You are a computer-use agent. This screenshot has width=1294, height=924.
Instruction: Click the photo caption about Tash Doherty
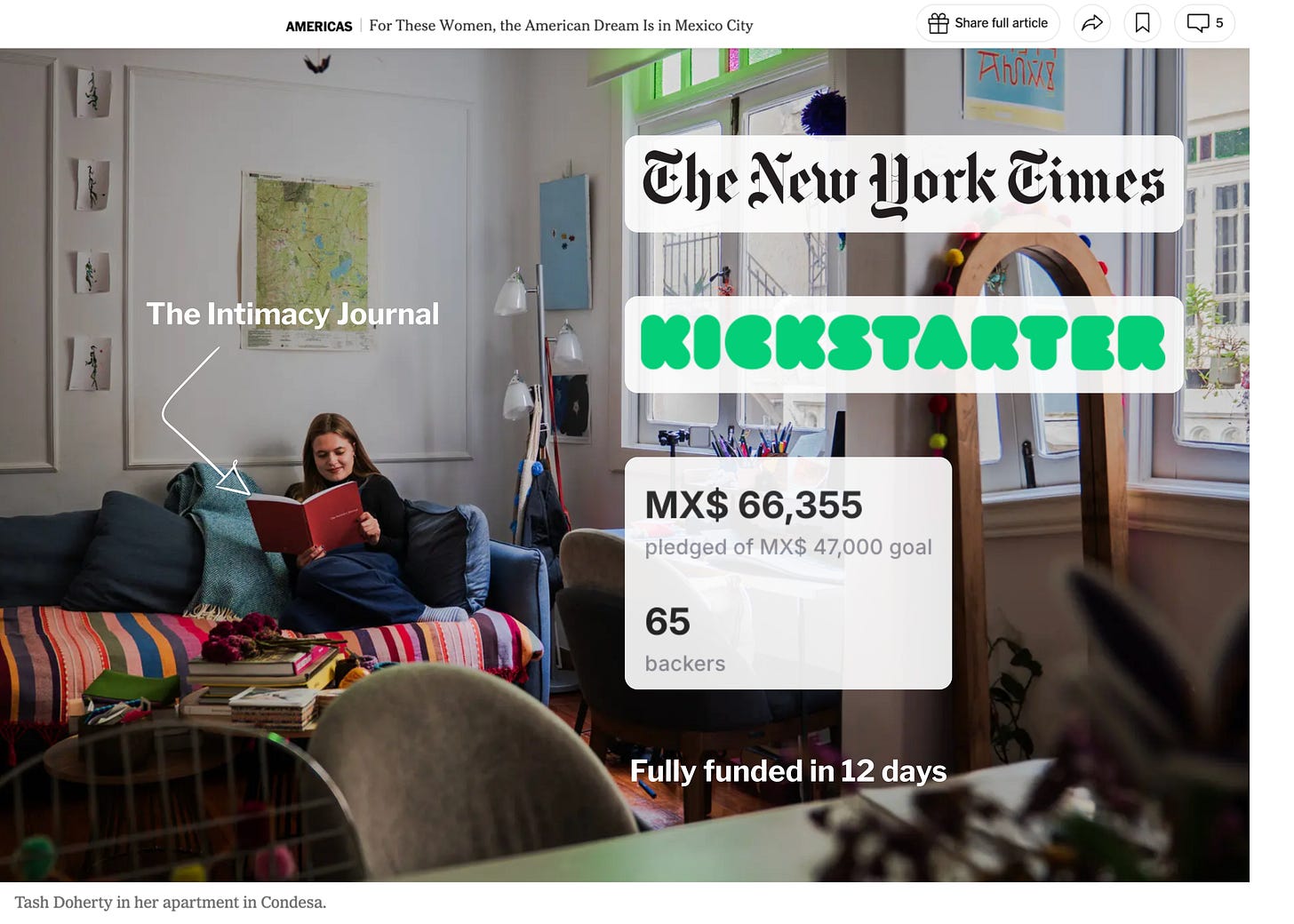pyautogui.click(x=171, y=902)
